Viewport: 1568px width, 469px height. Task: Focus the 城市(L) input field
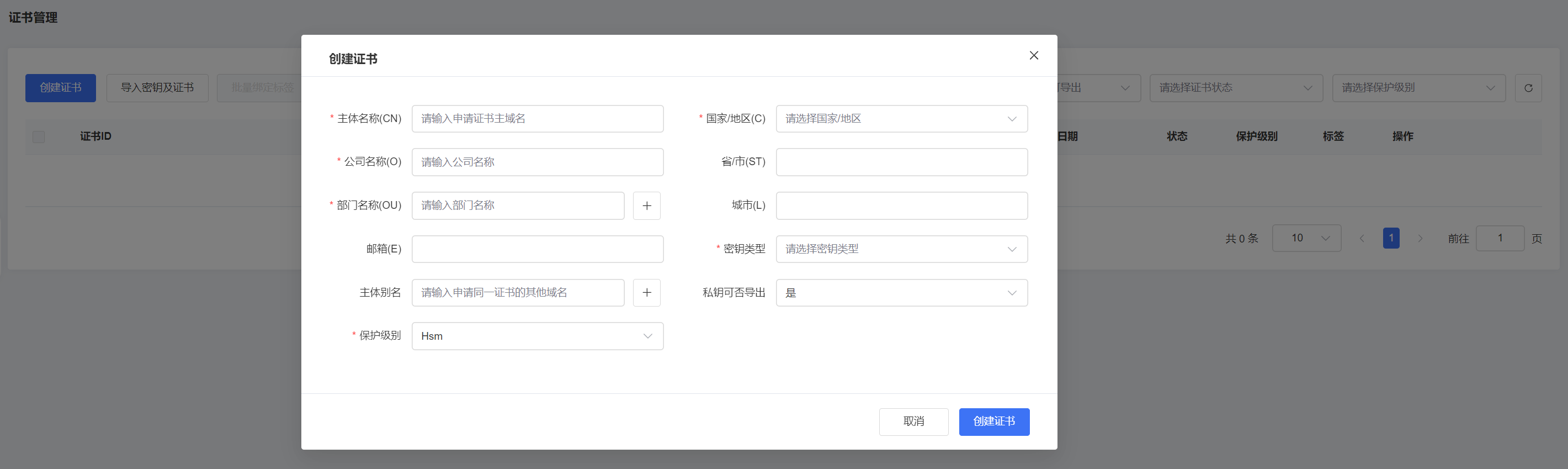[x=901, y=206]
